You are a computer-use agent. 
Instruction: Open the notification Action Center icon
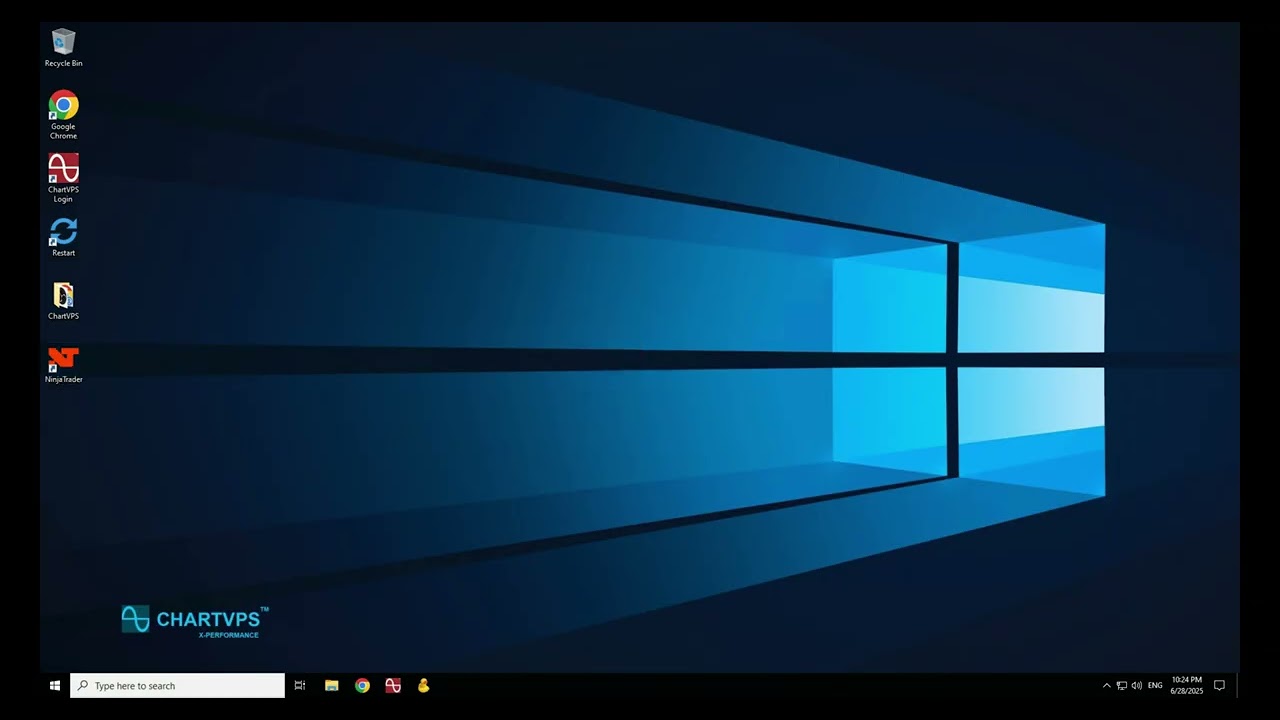point(1219,686)
